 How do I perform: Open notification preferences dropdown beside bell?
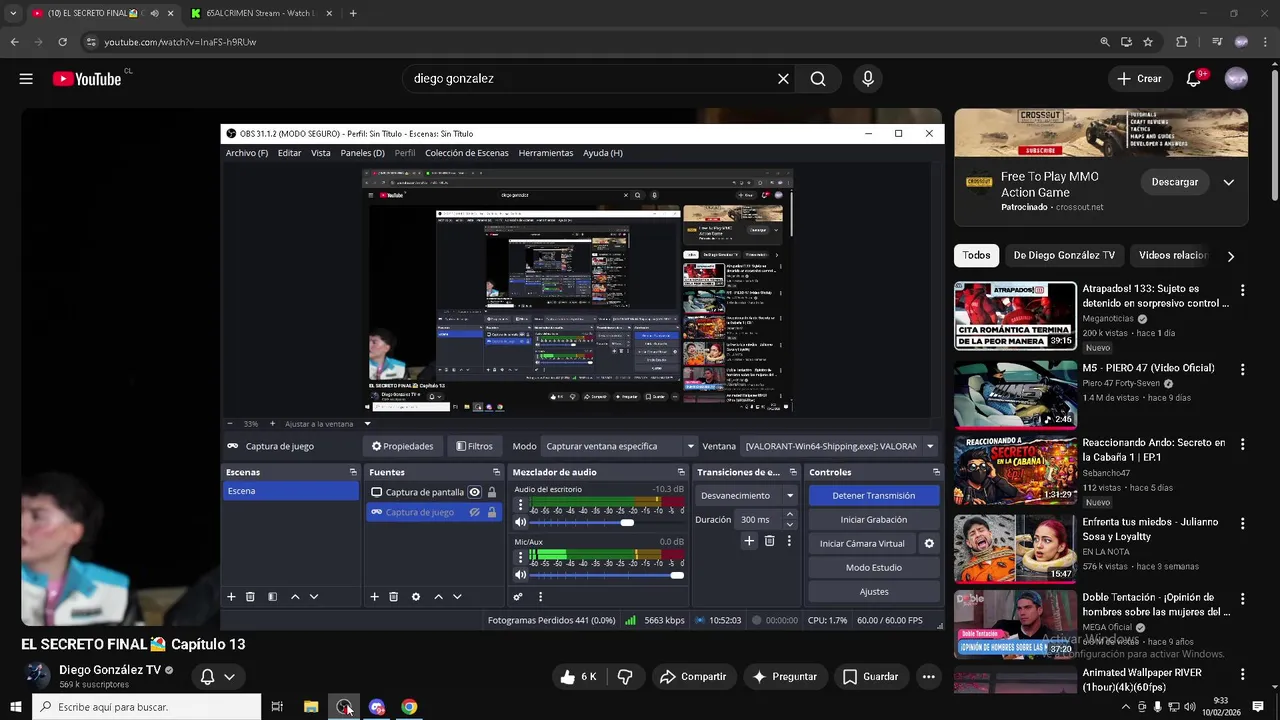229,677
